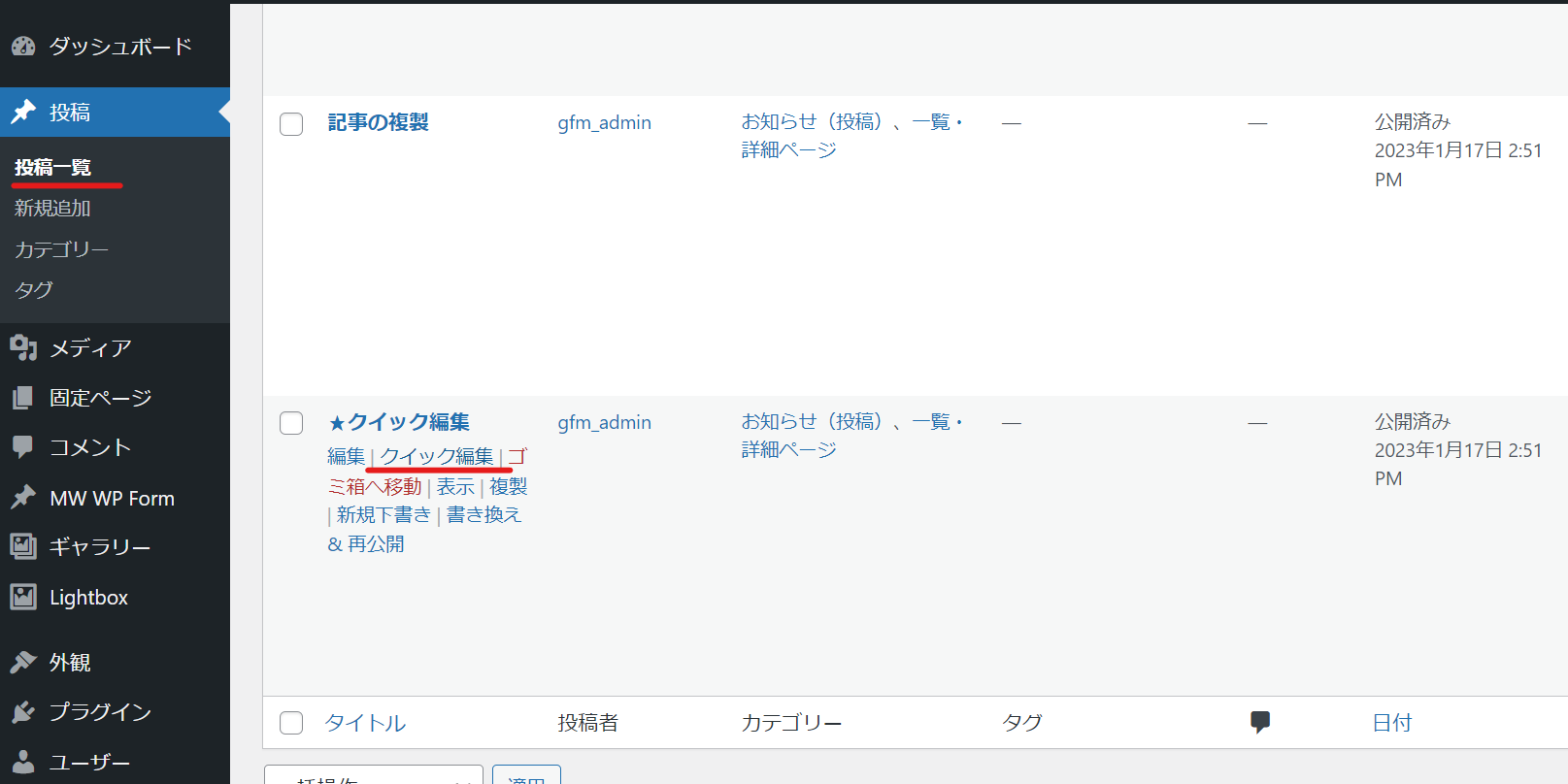Click the Dashboard gauge icon
Image resolution: width=1568 pixels, height=784 pixels.
click(x=23, y=46)
